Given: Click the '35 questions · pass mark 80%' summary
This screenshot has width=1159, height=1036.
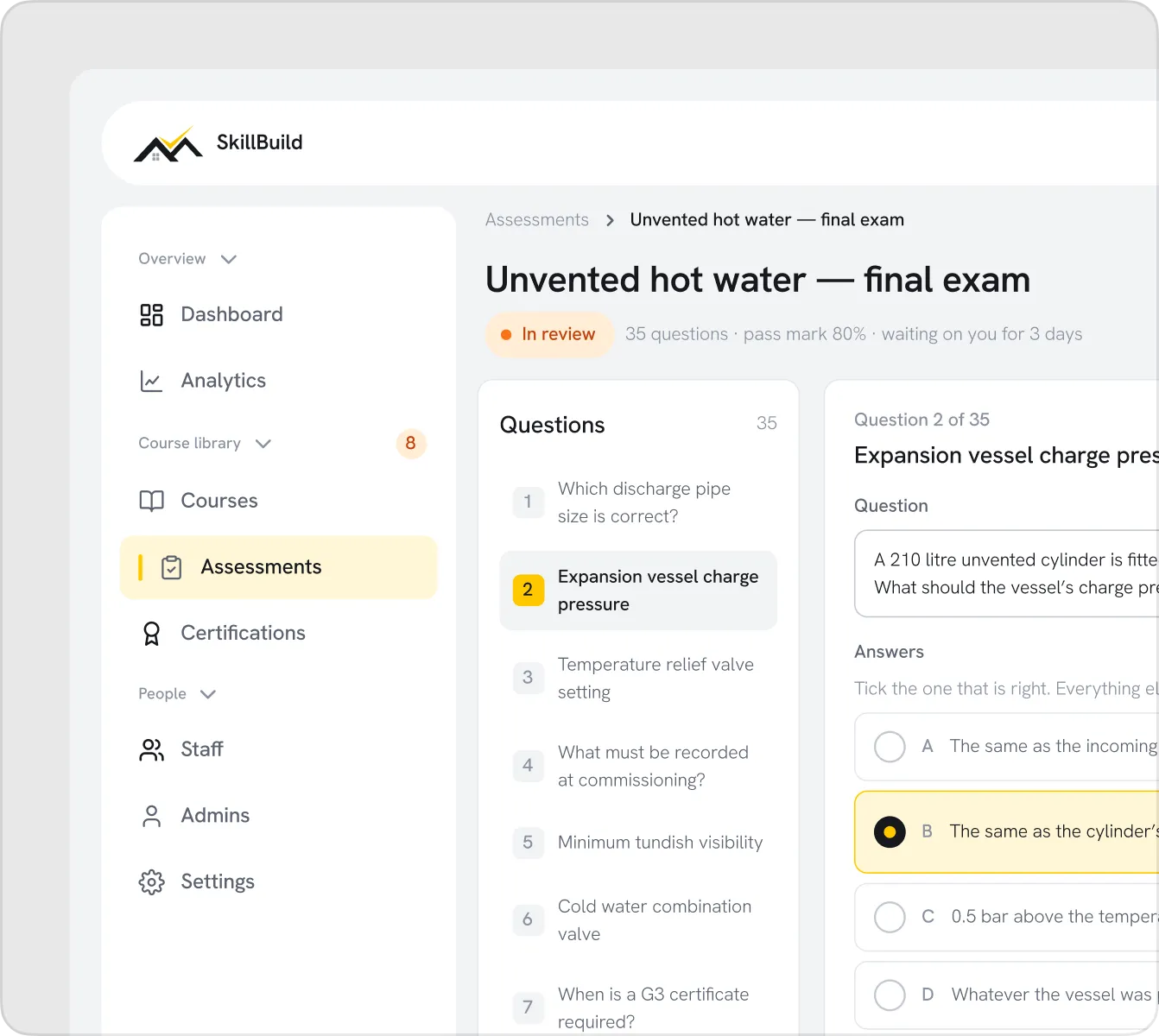Looking at the screenshot, I should coord(745,335).
